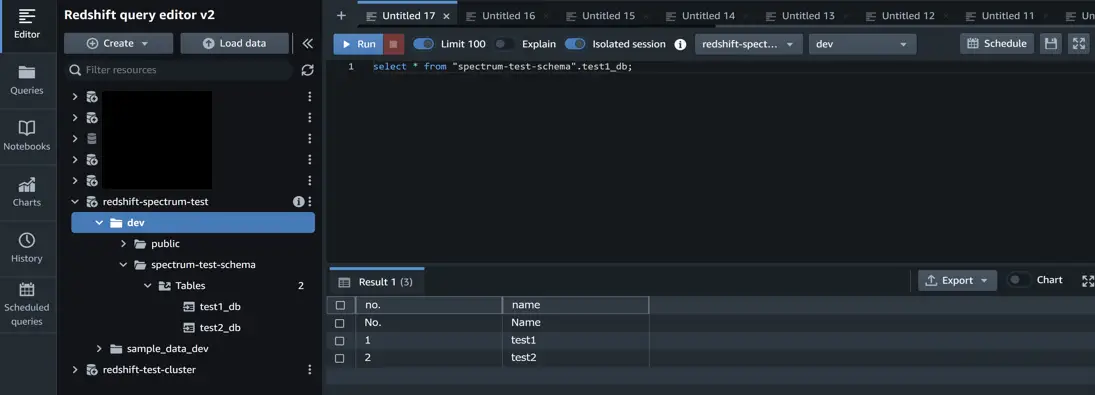This screenshot has width=1095, height=395.
Task: Click the redshift-test-cluster cluster icon
Action: pos(91,369)
